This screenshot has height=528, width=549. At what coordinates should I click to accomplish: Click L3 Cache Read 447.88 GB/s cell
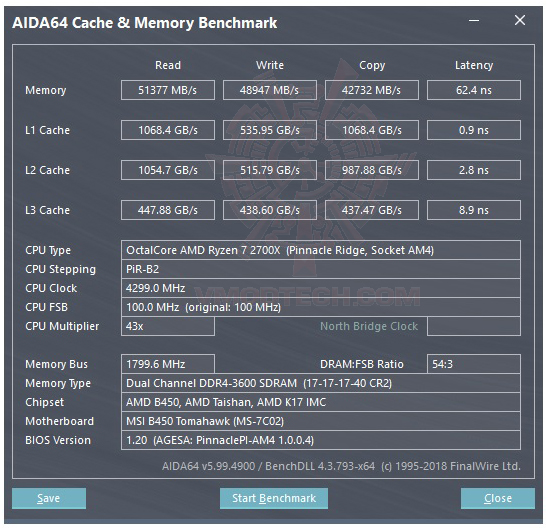coord(168,210)
